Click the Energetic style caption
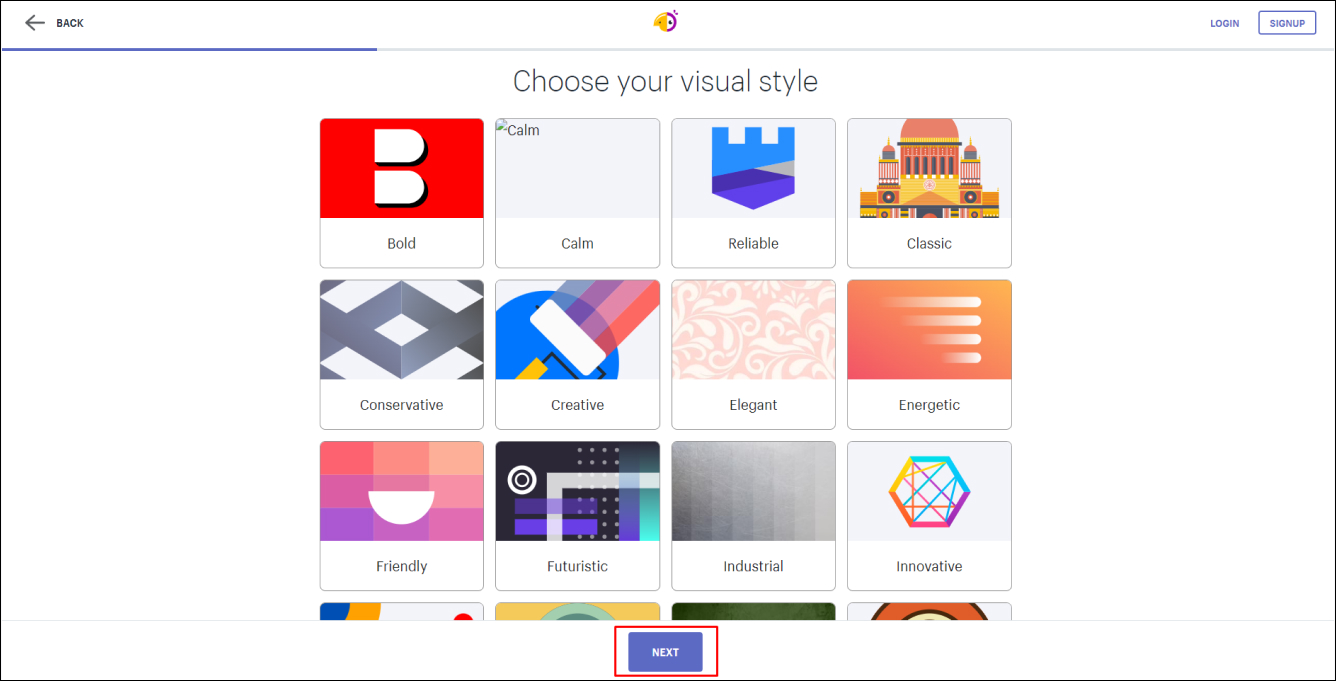Screen dimensions: 1336x681 point(929,405)
